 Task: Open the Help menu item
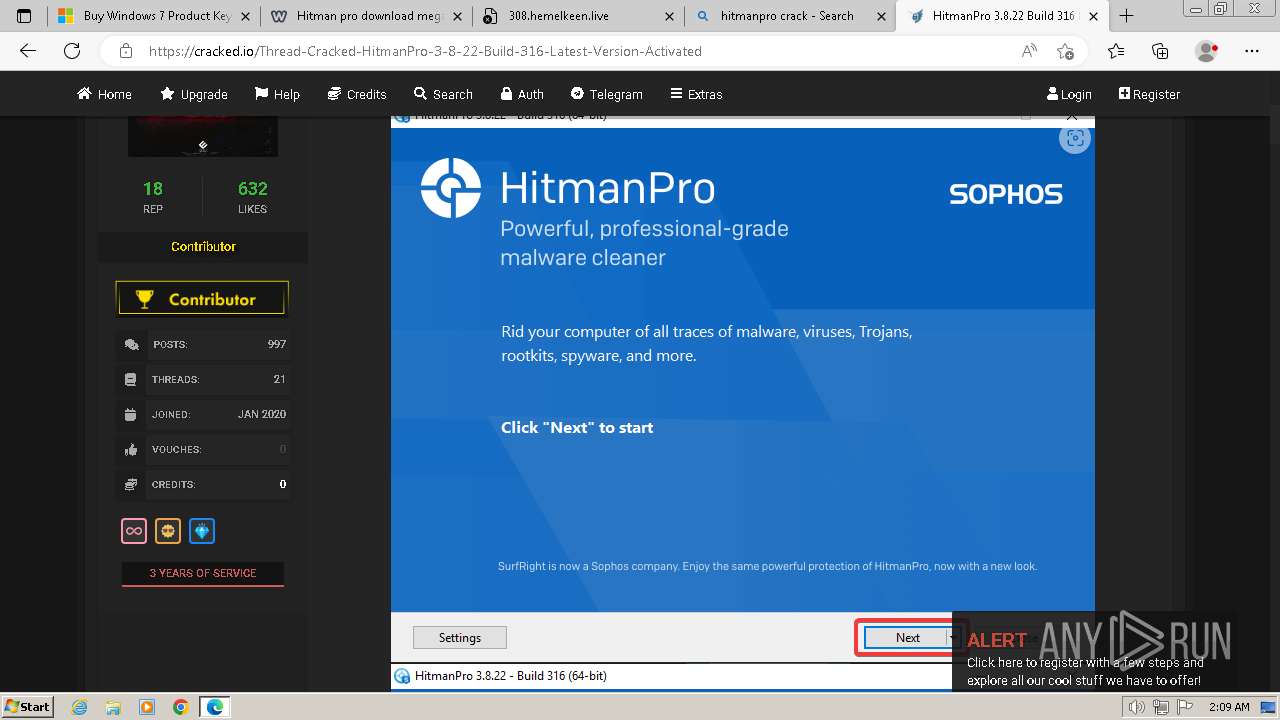(x=277, y=94)
